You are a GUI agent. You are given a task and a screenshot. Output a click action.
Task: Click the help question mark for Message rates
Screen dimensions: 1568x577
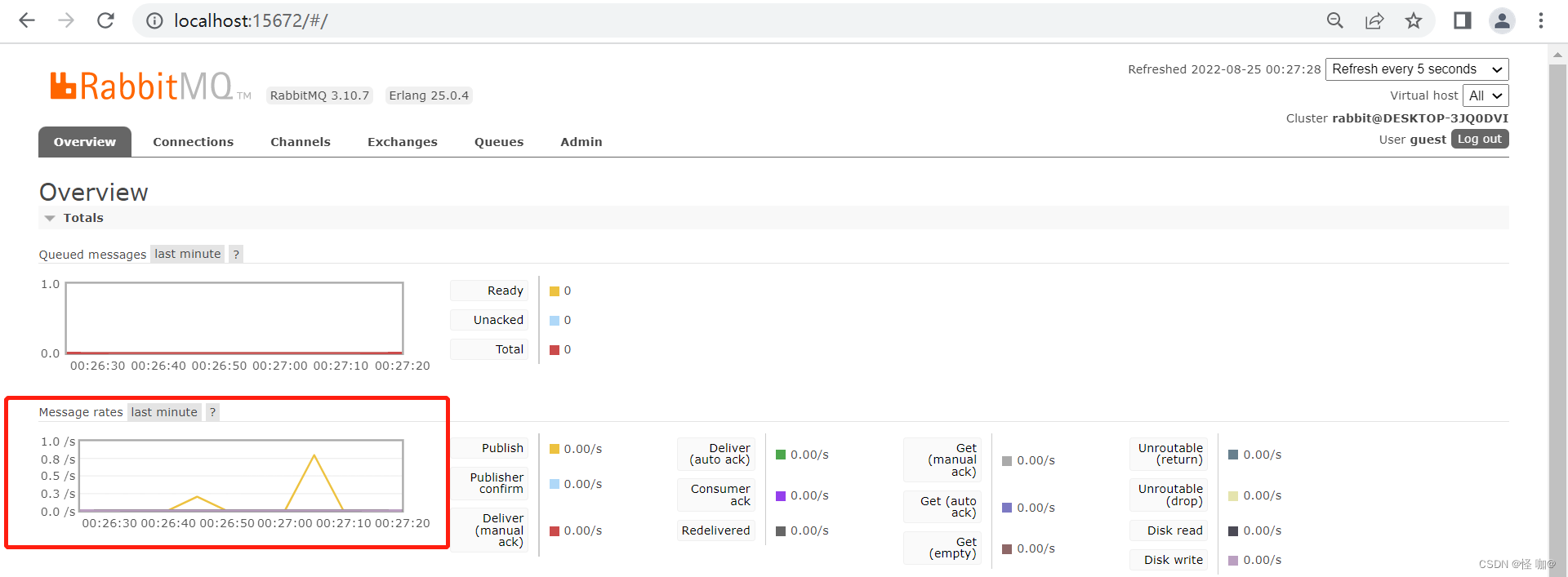click(212, 412)
